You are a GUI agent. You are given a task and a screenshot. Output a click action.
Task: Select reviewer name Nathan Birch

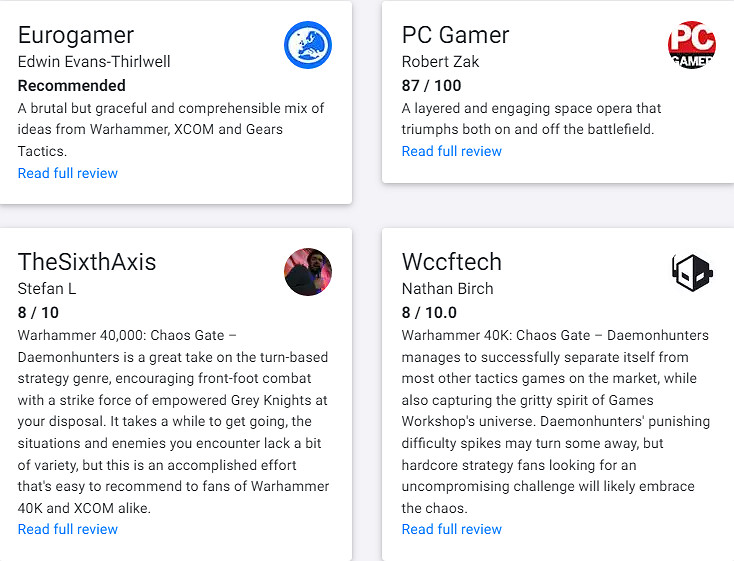pyautogui.click(x=447, y=288)
